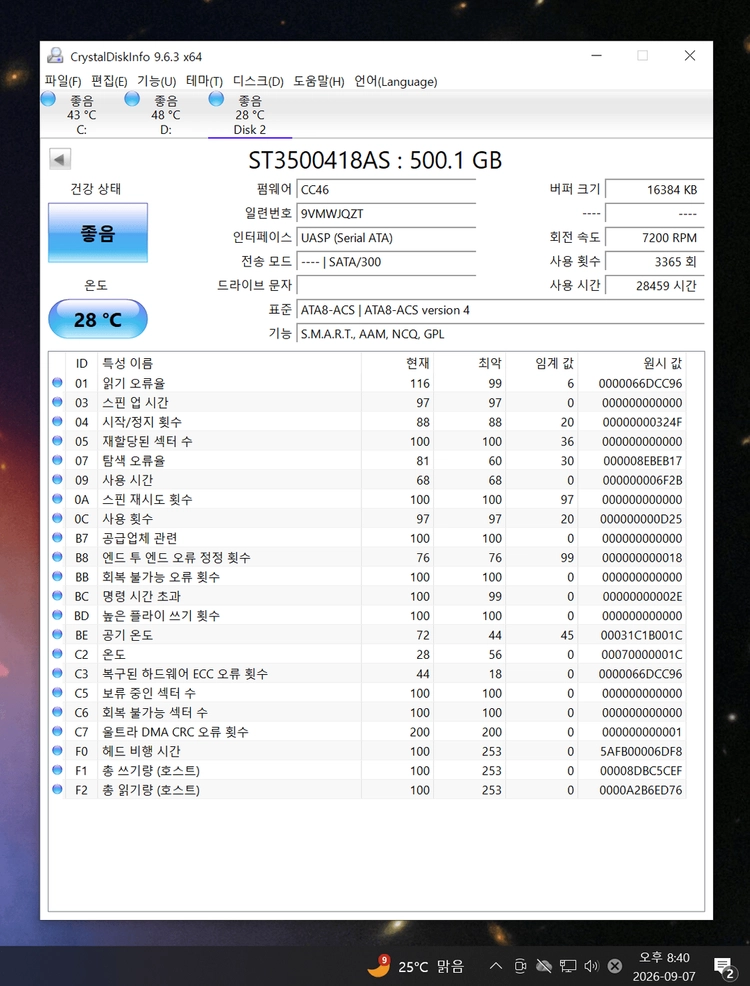The width and height of the screenshot is (750, 986).
Task: Open the 디스크(D) menu
Action: point(258,82)
